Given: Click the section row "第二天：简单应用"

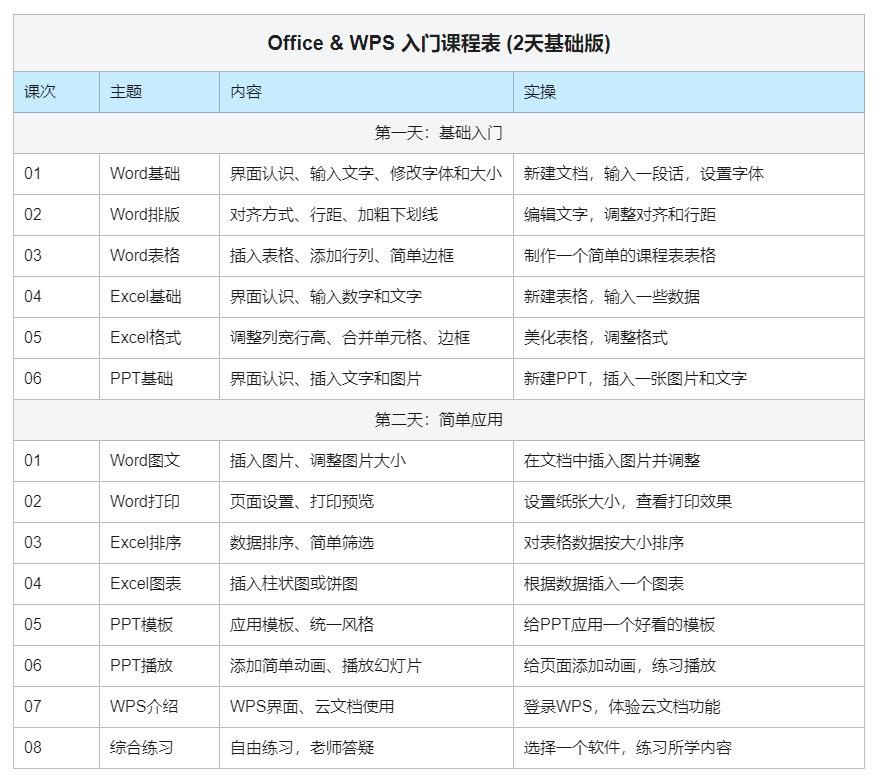Looking at the screenshot, I should coord(439,420).
